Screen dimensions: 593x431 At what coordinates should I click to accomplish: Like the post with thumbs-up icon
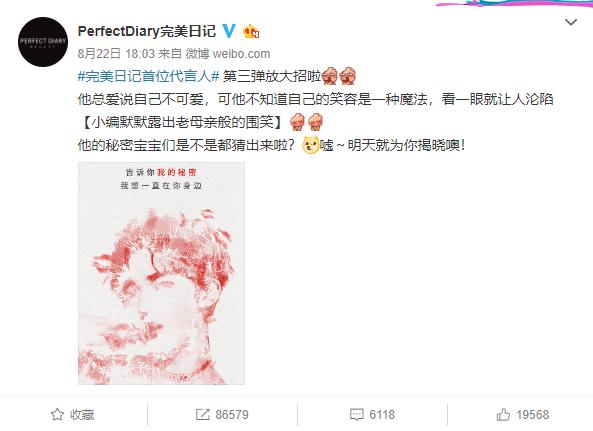tap(503, 414)
